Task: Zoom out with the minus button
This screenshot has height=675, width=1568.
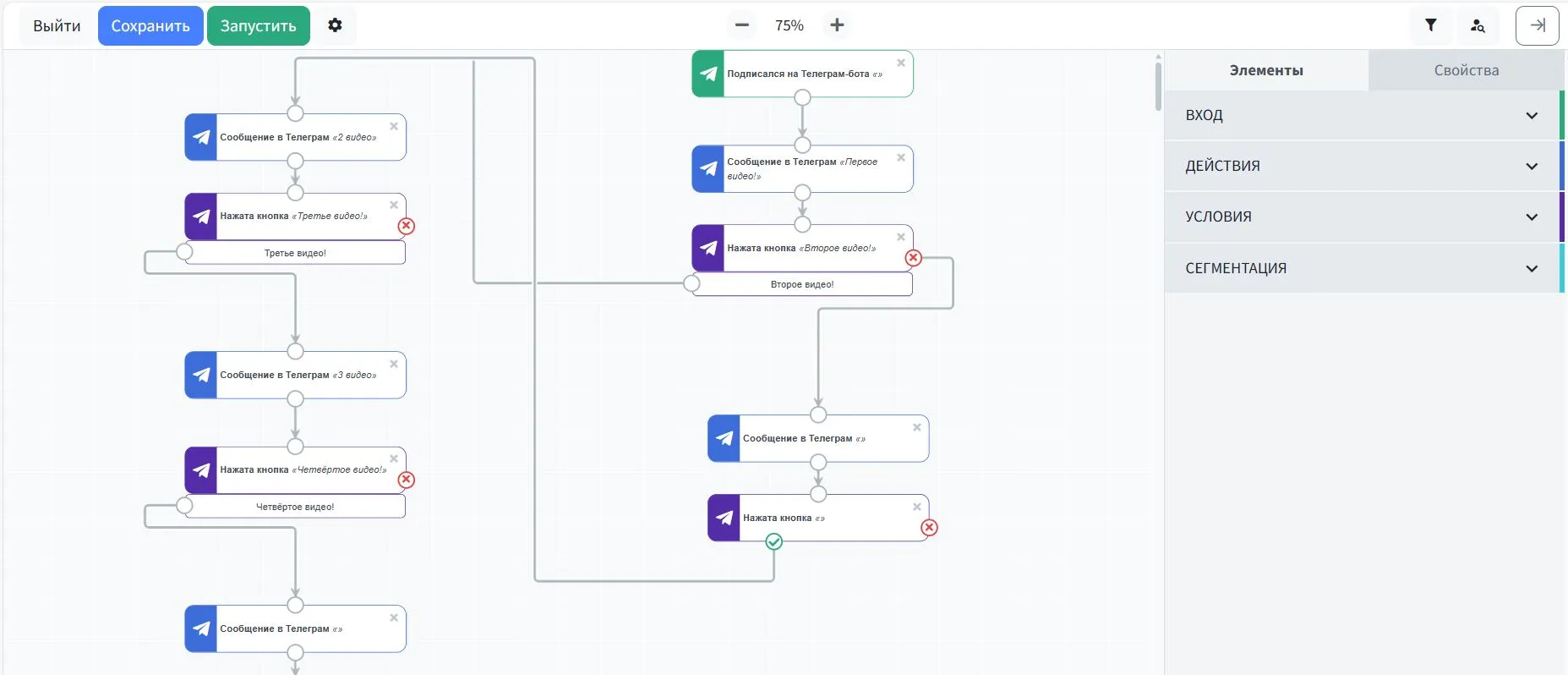Action: [741, 25]
